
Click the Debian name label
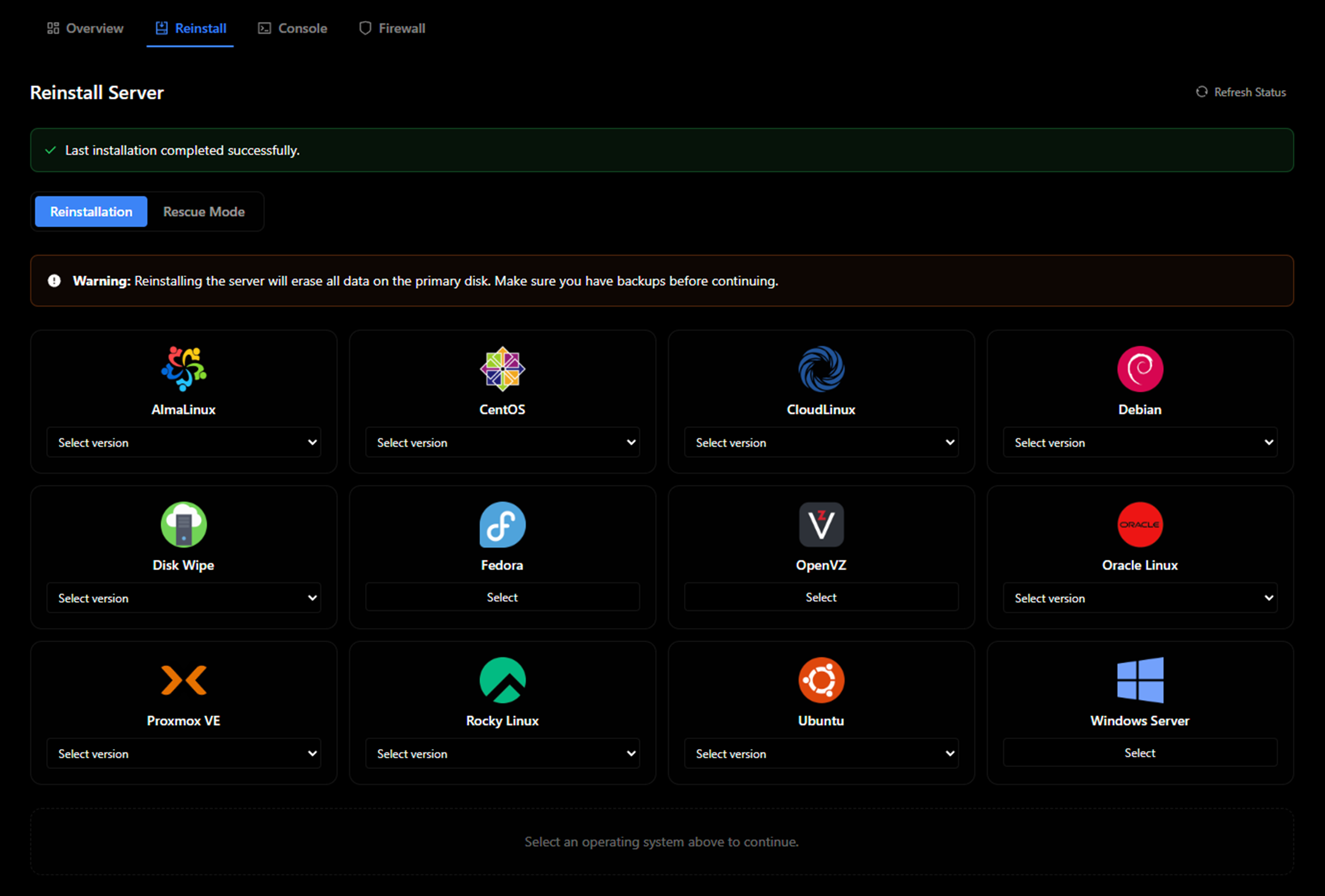point(1140,410)
